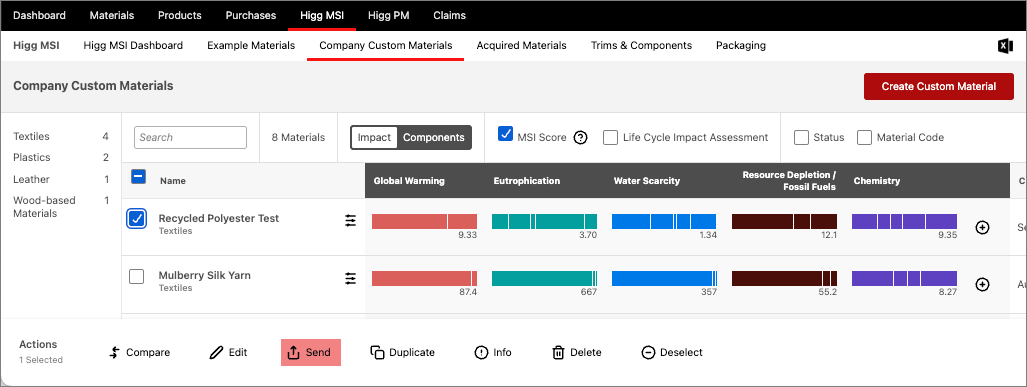Click the Name column header

[173, 181]
